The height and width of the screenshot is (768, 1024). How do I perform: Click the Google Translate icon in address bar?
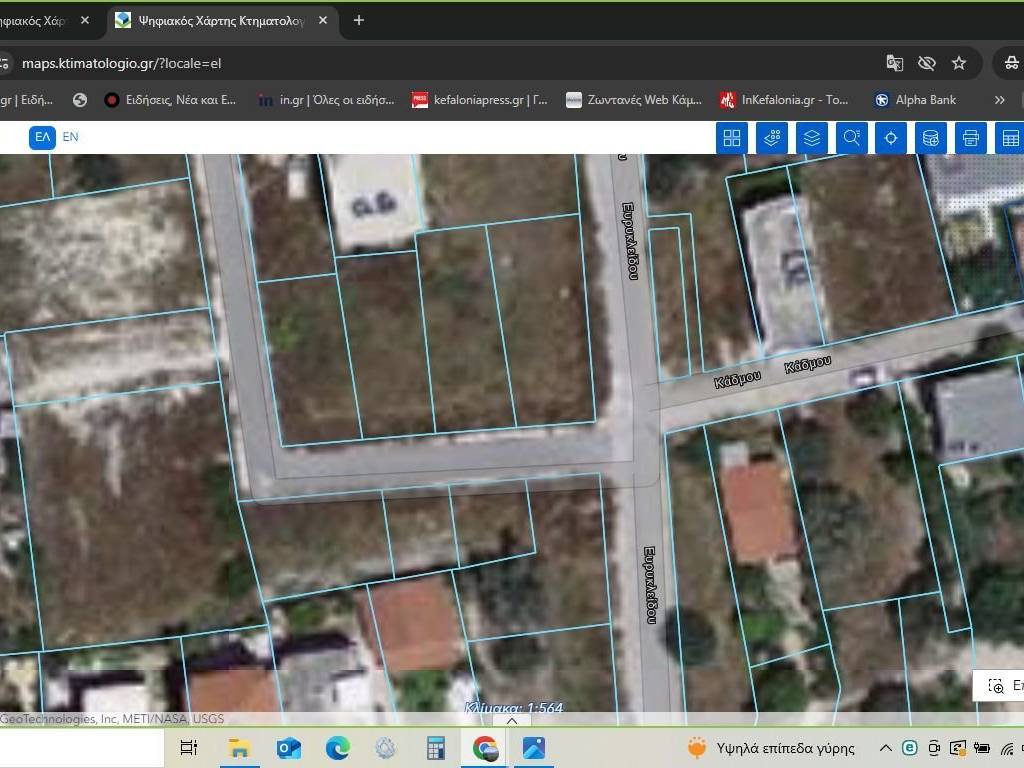[895, 63]
